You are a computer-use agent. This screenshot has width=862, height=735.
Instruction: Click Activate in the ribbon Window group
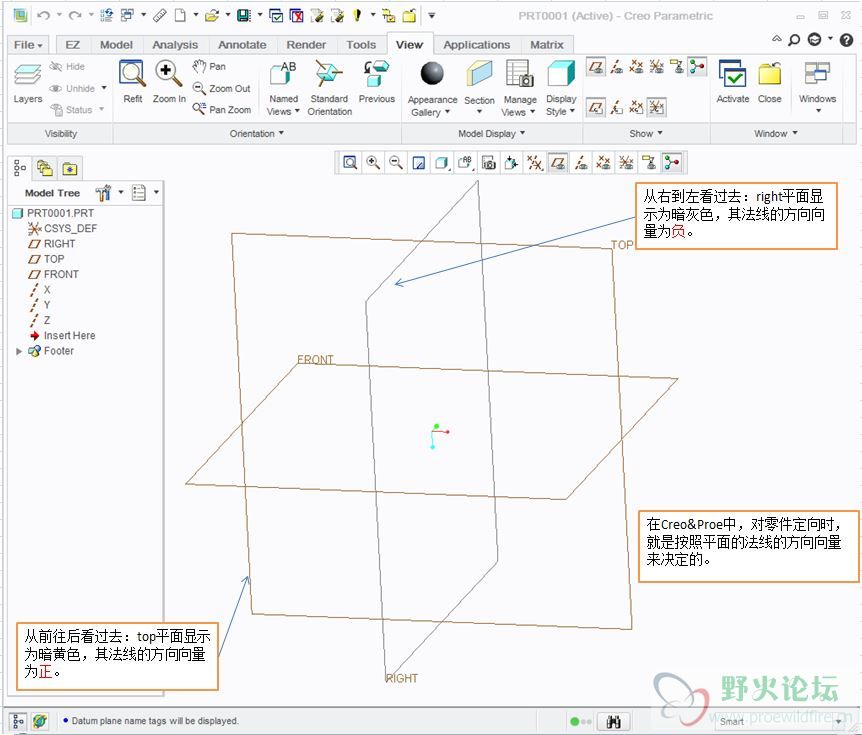click(x=733, y=81)
